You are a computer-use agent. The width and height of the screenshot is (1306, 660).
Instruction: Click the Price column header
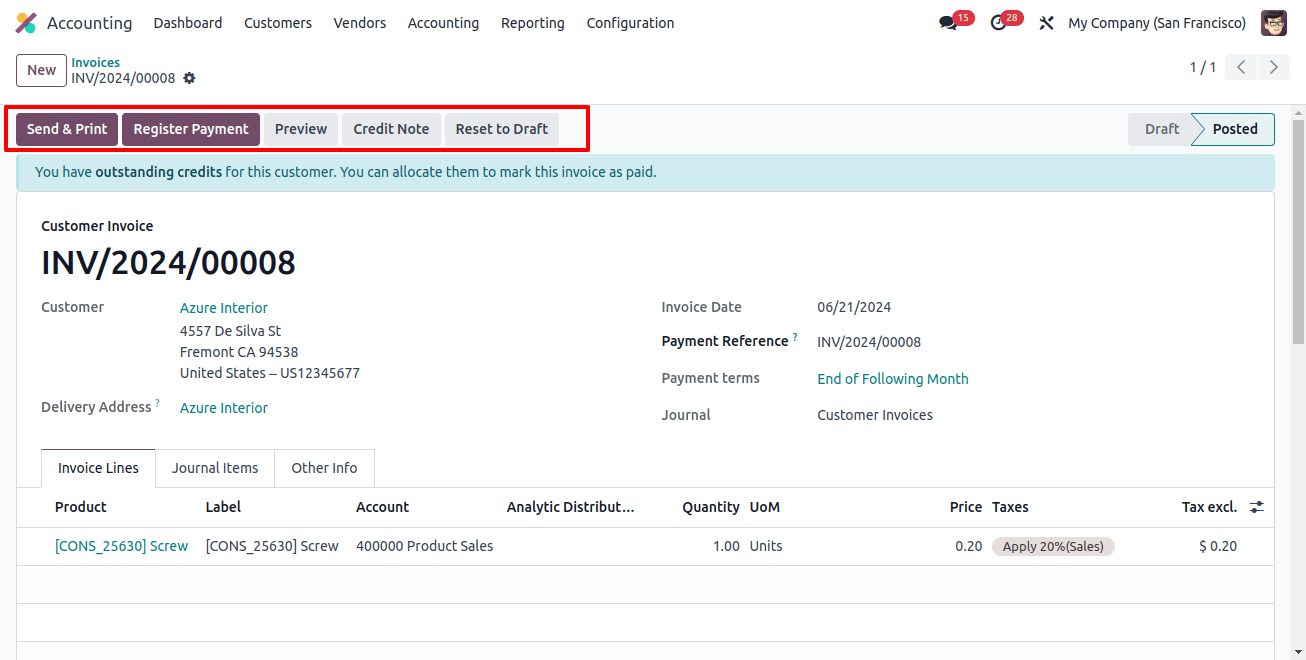[x=966, y=507]
